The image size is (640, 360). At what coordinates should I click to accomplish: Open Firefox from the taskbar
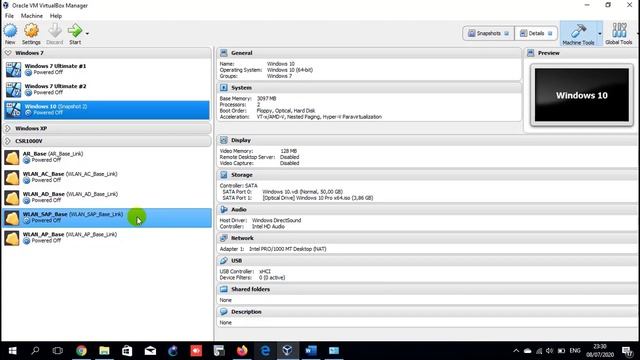(242, 351)
